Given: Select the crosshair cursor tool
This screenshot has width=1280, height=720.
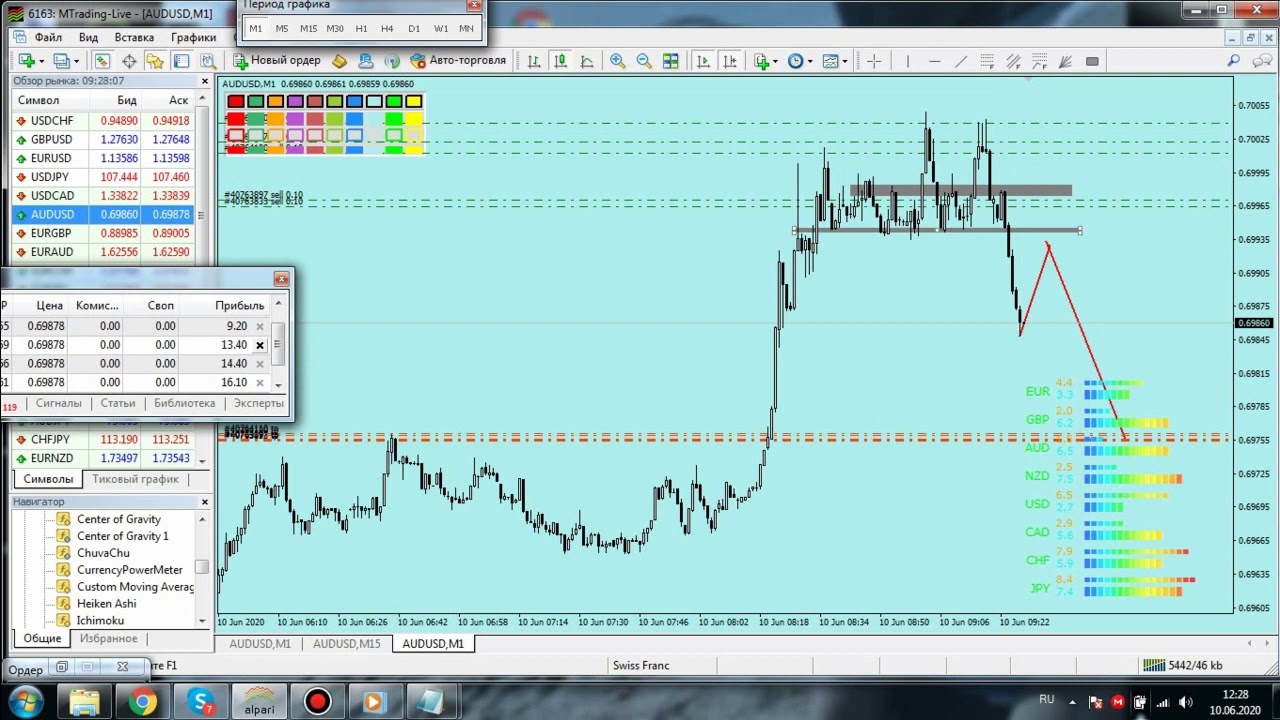Looking at the screenshot, I should tap(874, 61).
